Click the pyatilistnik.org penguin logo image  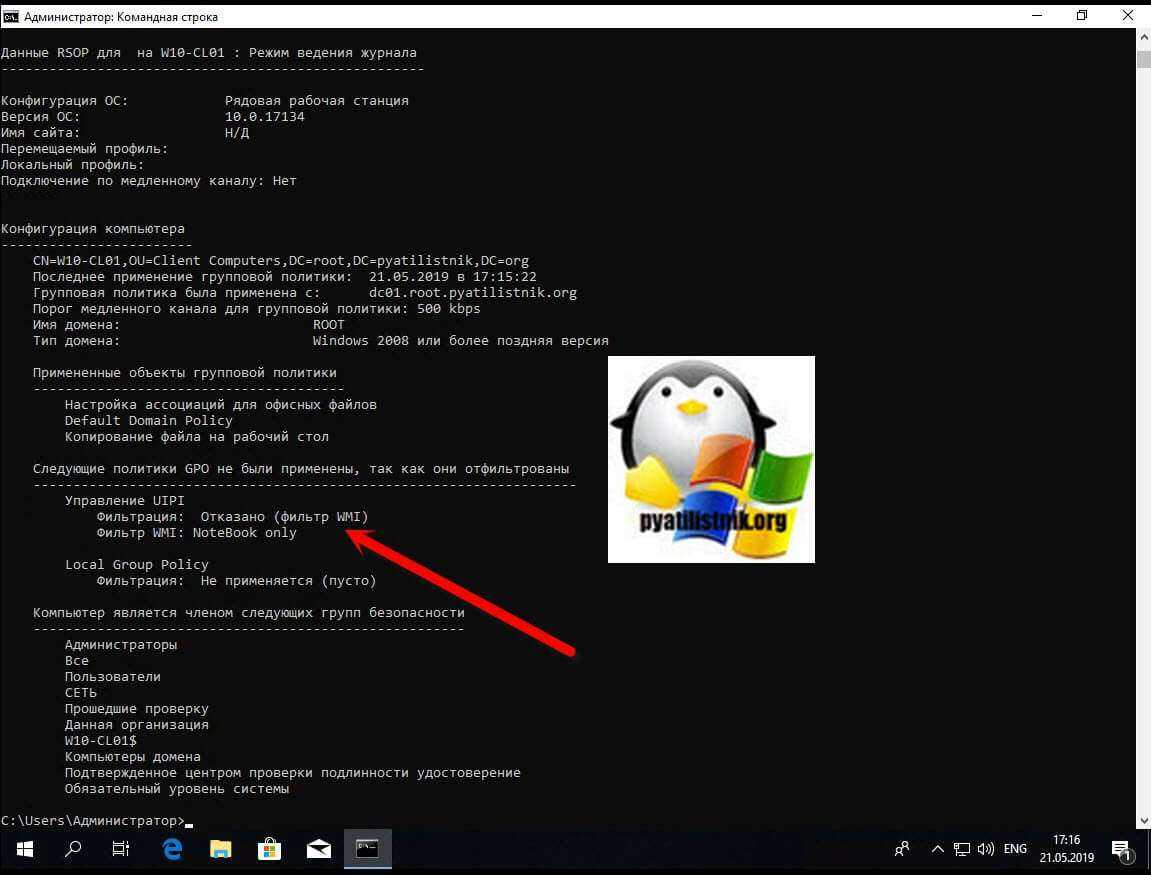coord(711,459)
